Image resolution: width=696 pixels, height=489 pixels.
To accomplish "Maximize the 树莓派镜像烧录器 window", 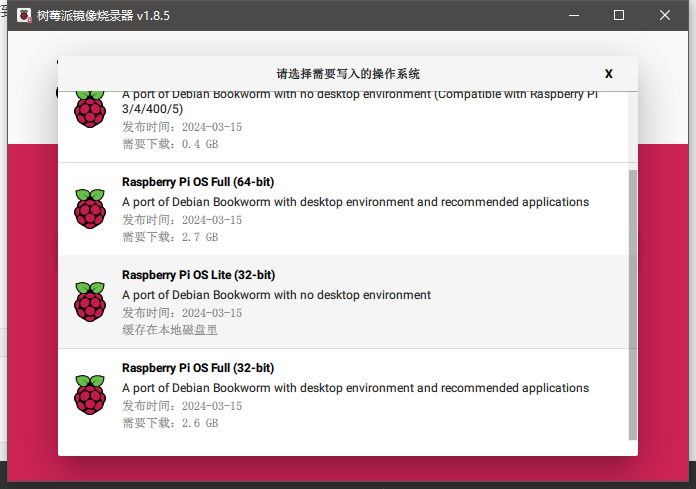I will coord(619,16).
